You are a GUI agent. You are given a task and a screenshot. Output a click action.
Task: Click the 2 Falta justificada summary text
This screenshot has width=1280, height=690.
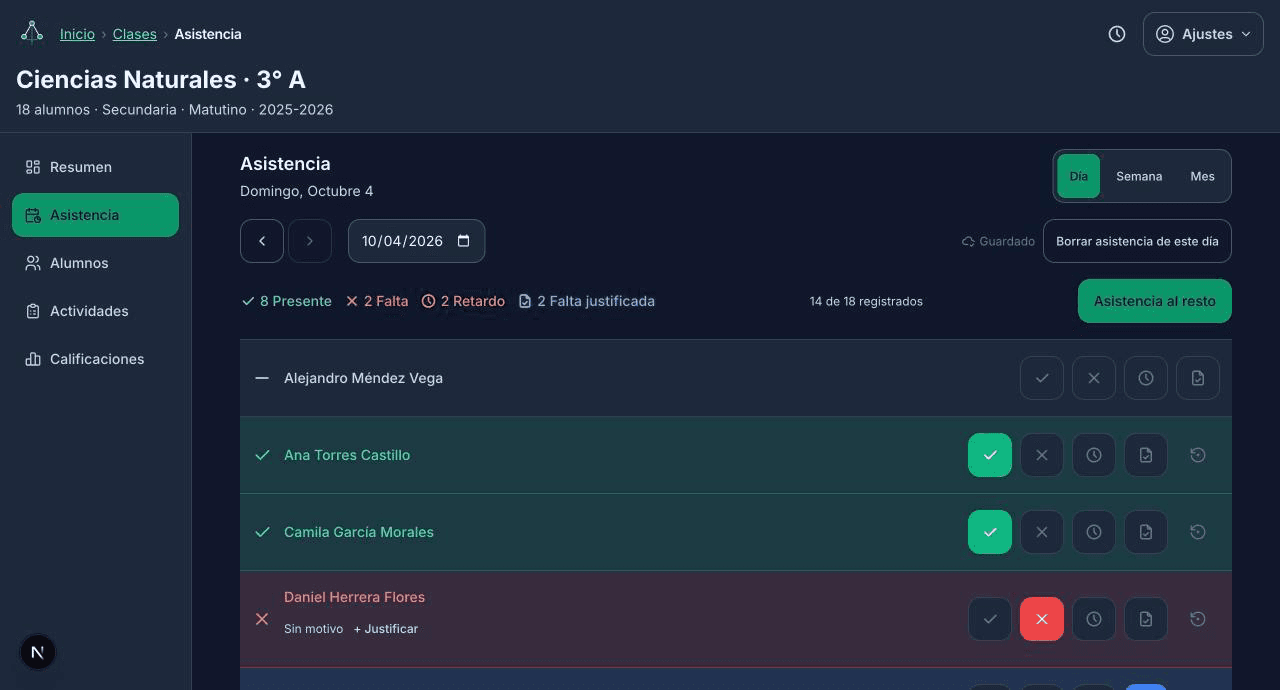[586, 301]
